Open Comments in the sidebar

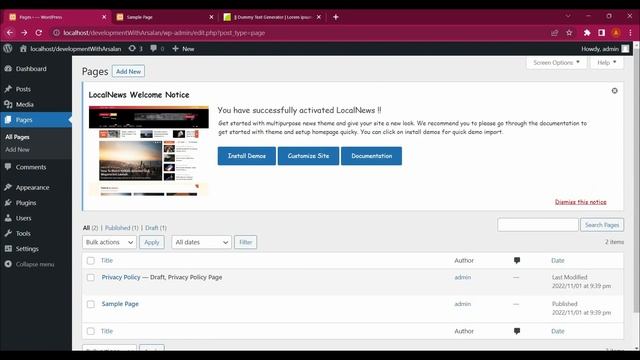tap(31, 167)
